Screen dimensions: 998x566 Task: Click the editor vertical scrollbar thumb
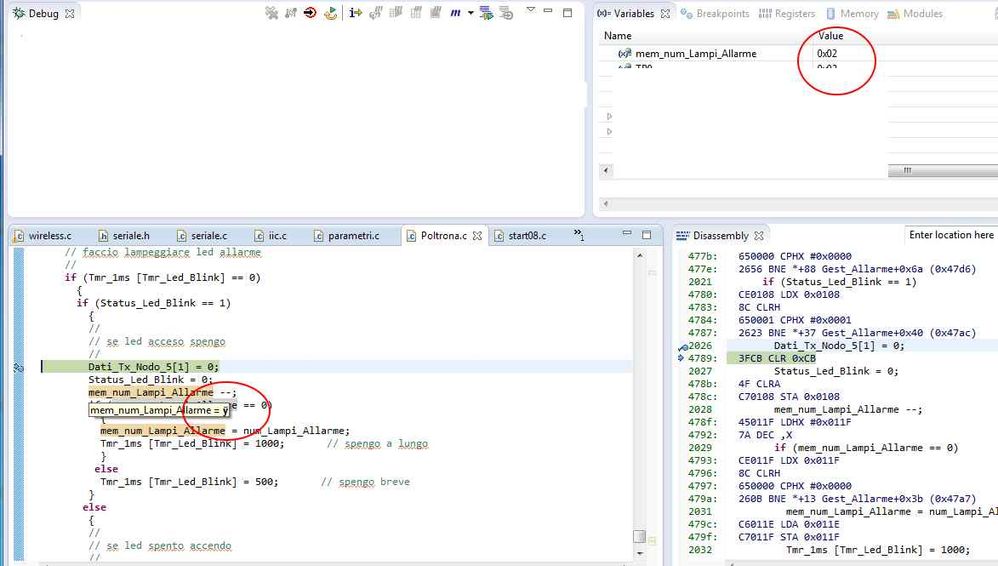click(x=640, y=536)
